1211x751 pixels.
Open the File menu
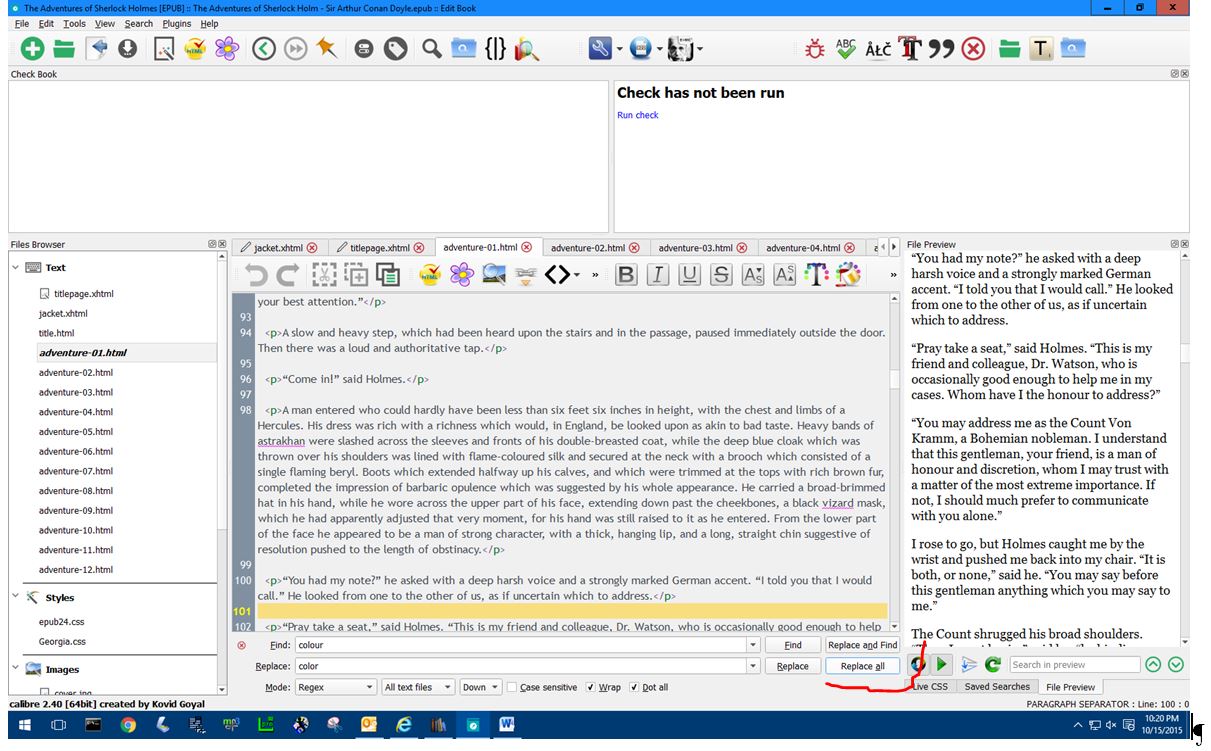tap(22, 23)
